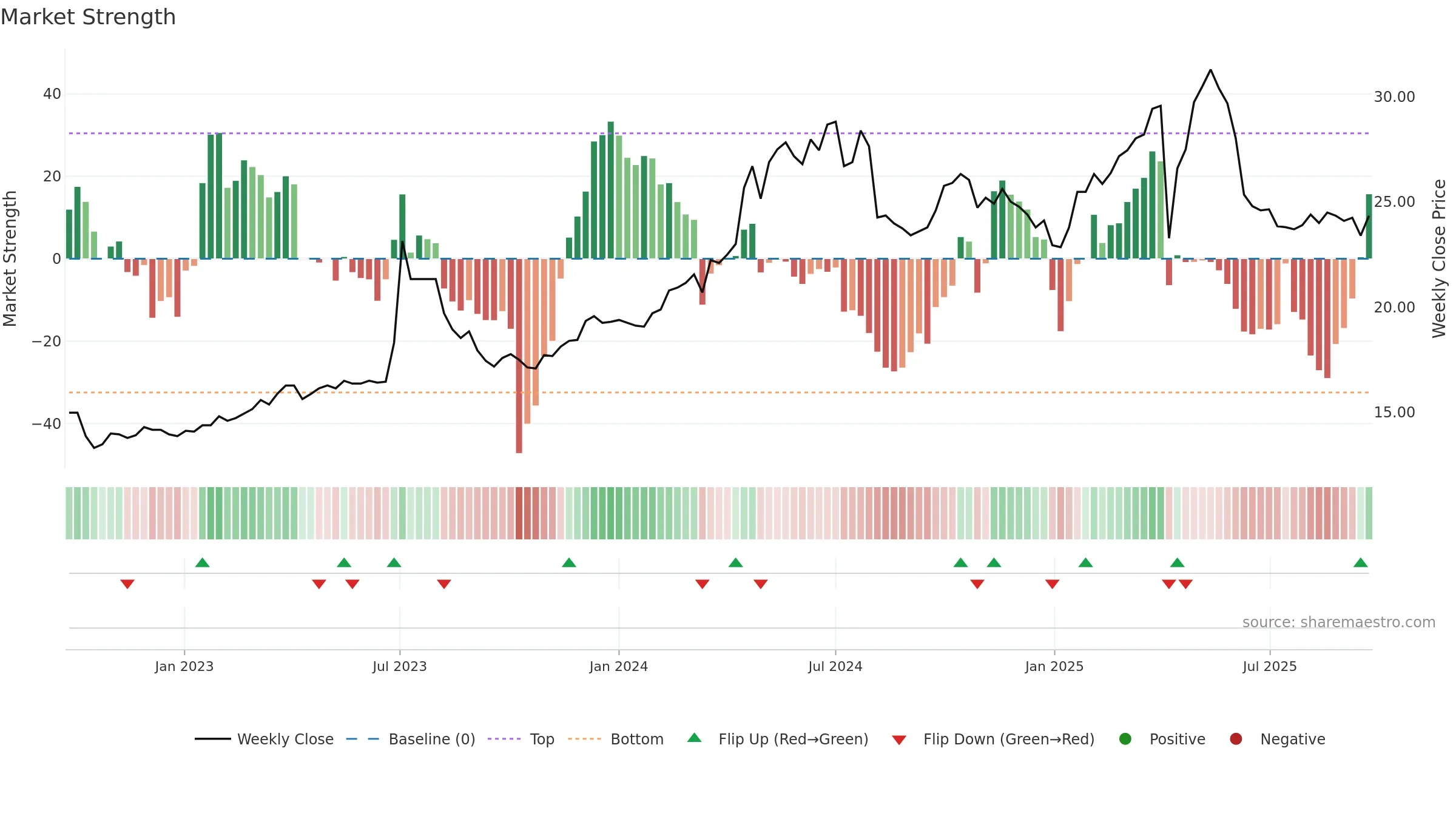Screen dimensions: 1456x819
Task: Click the Weekly Close Price axis title
Action: (1439, 258)
